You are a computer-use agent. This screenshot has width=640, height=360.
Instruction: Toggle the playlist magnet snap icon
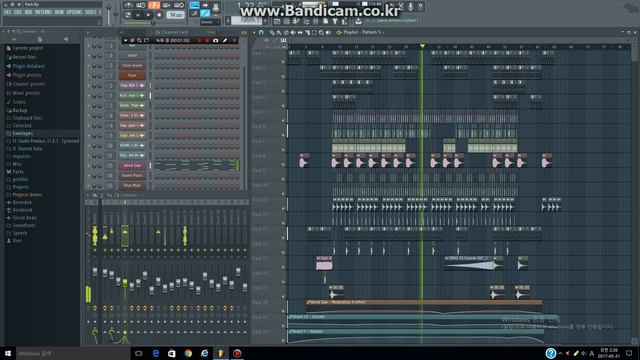pyautogui.click(x=261, y=32)
